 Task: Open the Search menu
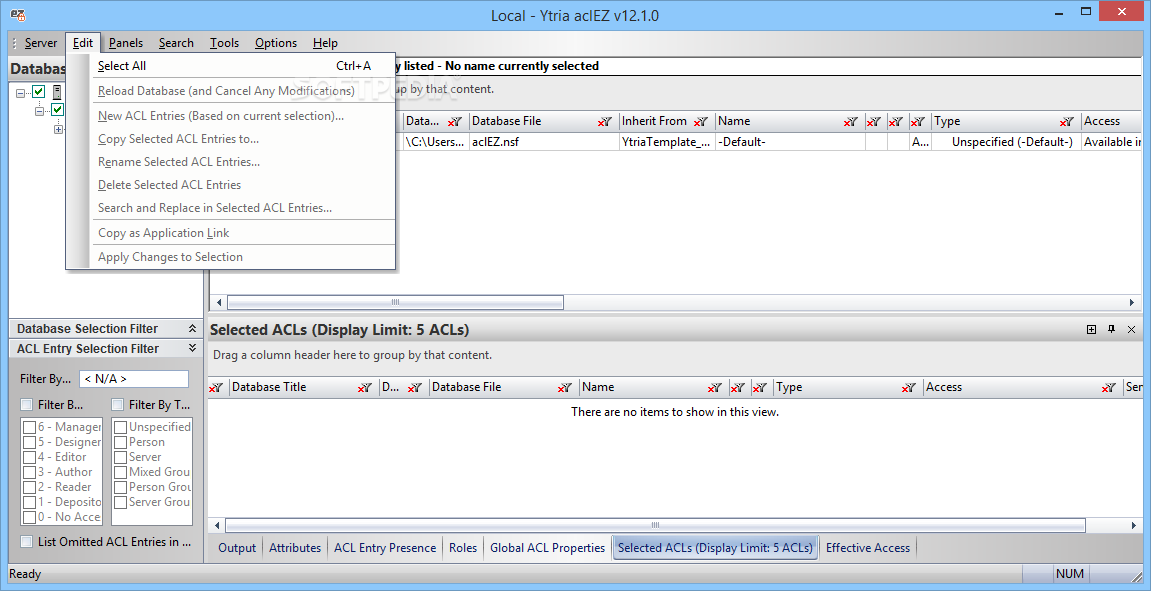[x=176, y=43]
